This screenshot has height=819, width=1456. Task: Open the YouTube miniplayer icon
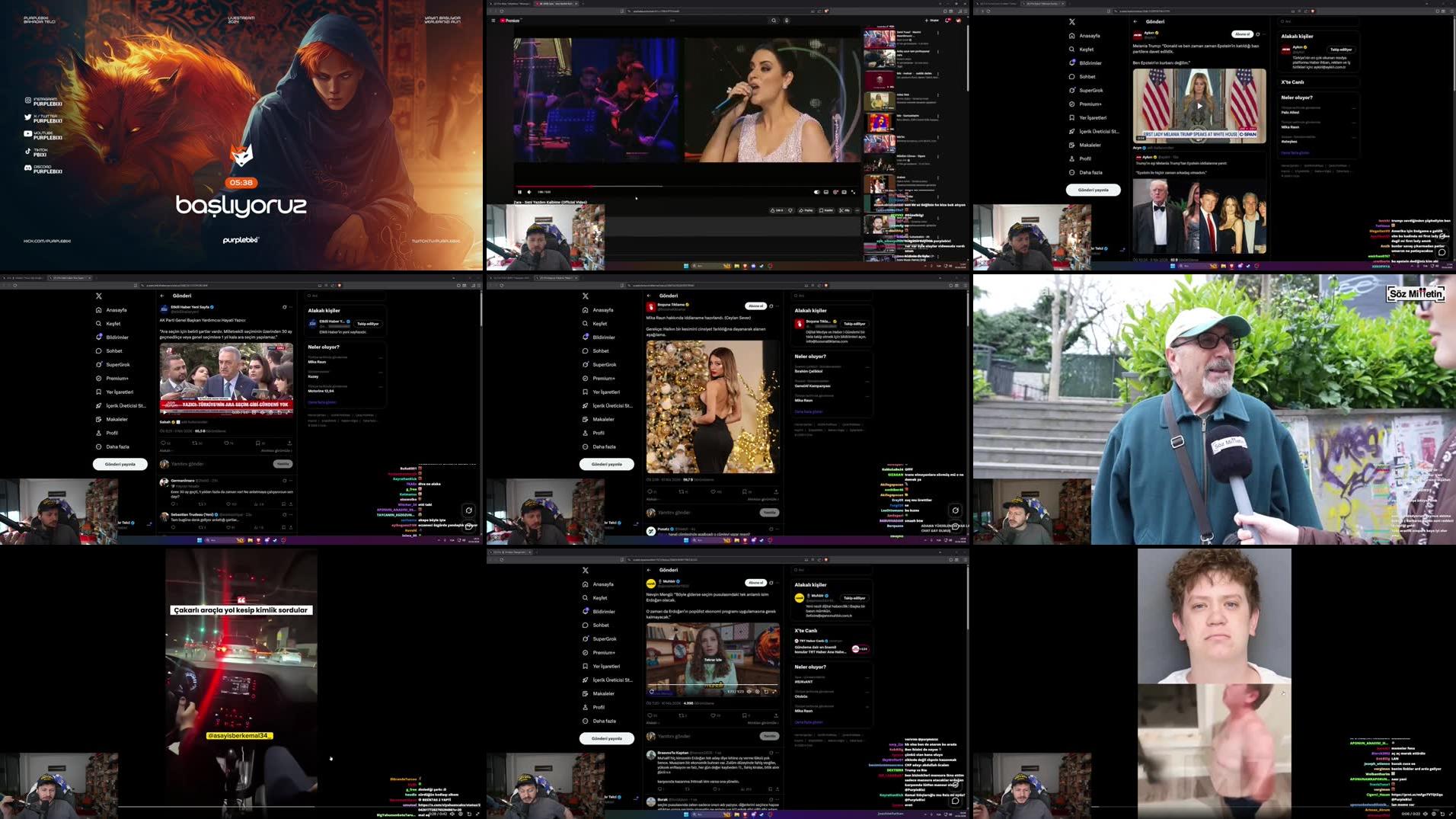(844, 192)
